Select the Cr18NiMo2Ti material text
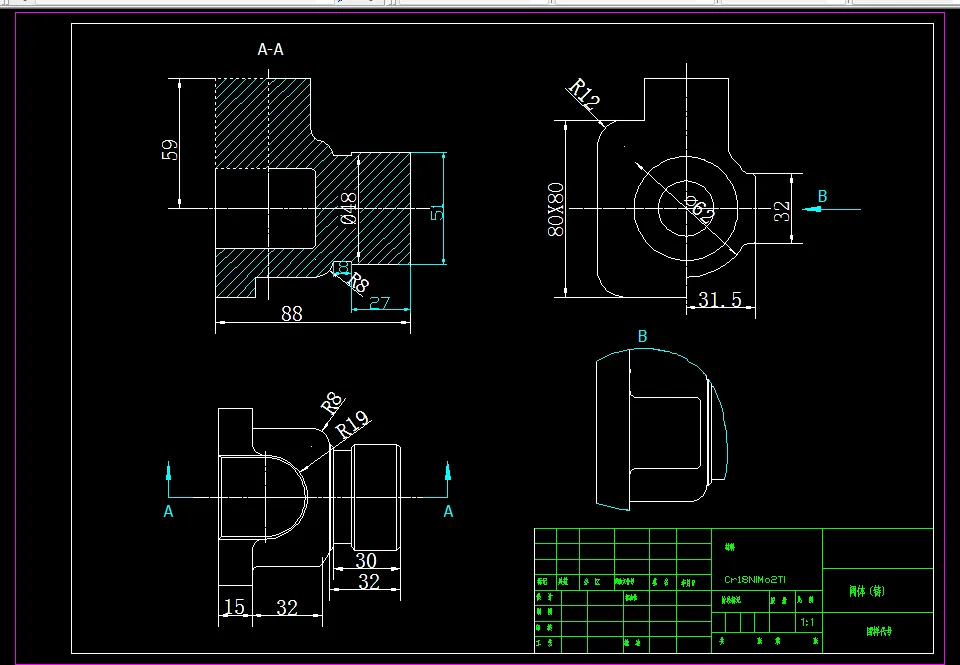960x665 pixels. pos(755,579)
